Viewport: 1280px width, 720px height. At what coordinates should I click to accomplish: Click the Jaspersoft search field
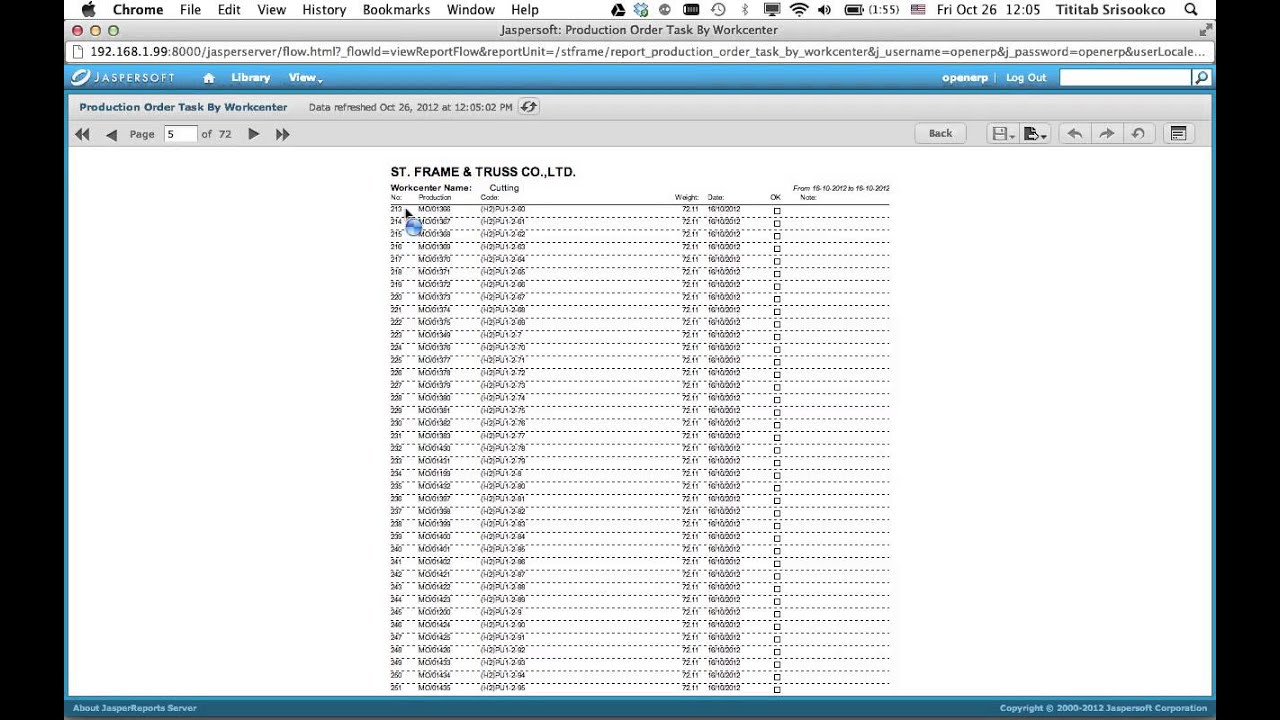click(1126, 77)
